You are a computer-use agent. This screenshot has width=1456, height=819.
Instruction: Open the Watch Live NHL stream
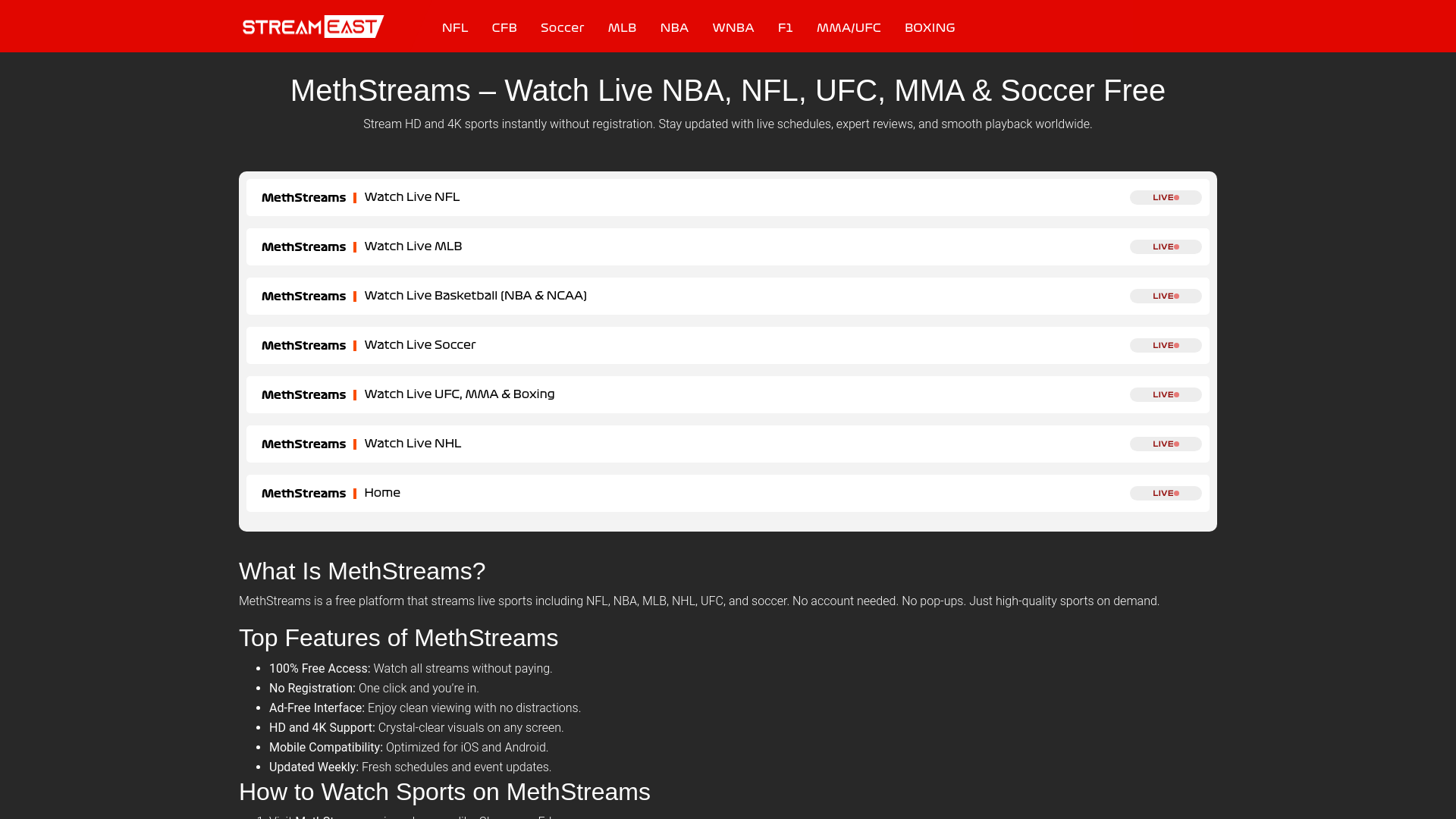(413, 444)
